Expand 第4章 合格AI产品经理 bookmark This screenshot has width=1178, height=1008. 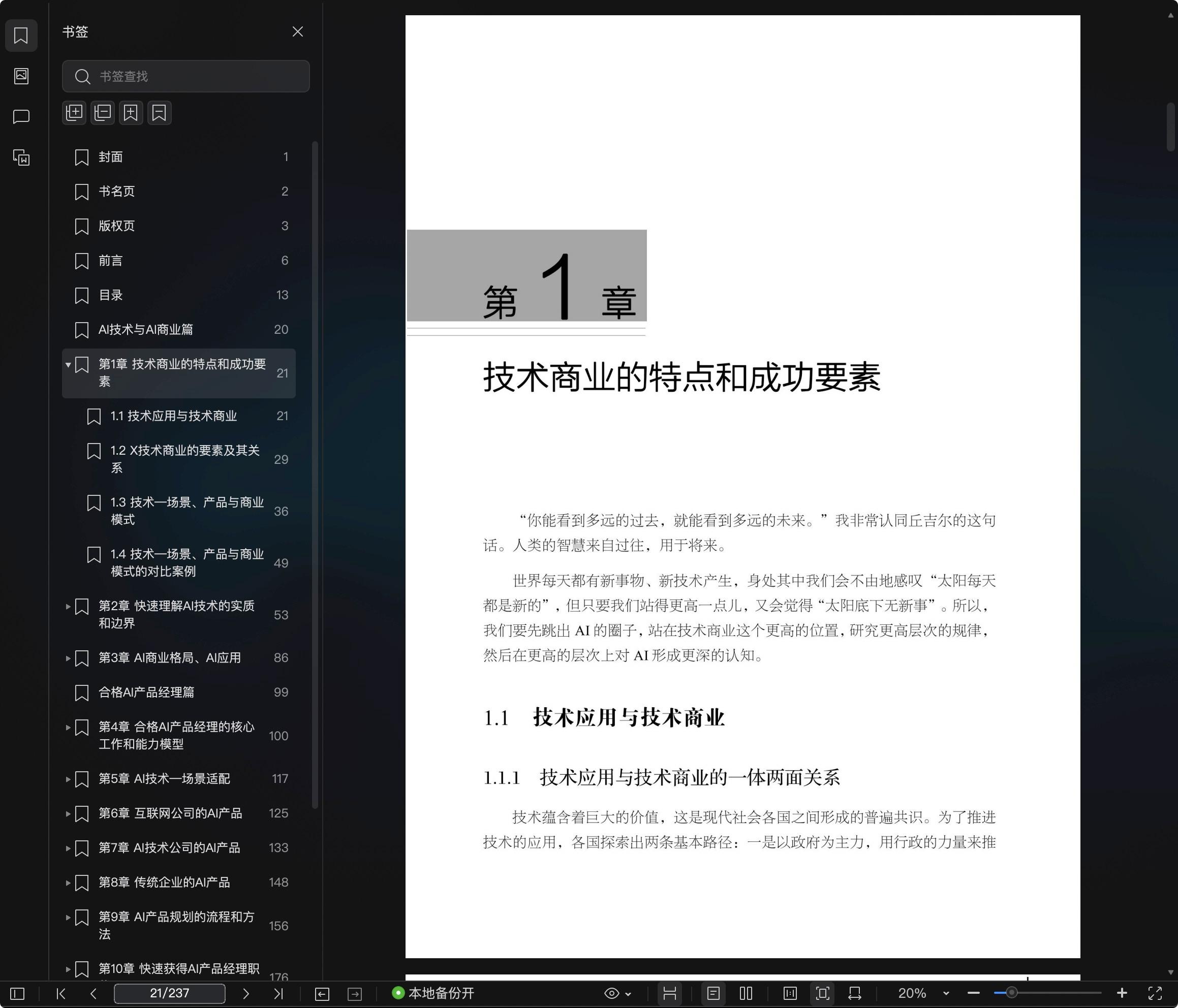pyautogui.click(x=68, y=727)
